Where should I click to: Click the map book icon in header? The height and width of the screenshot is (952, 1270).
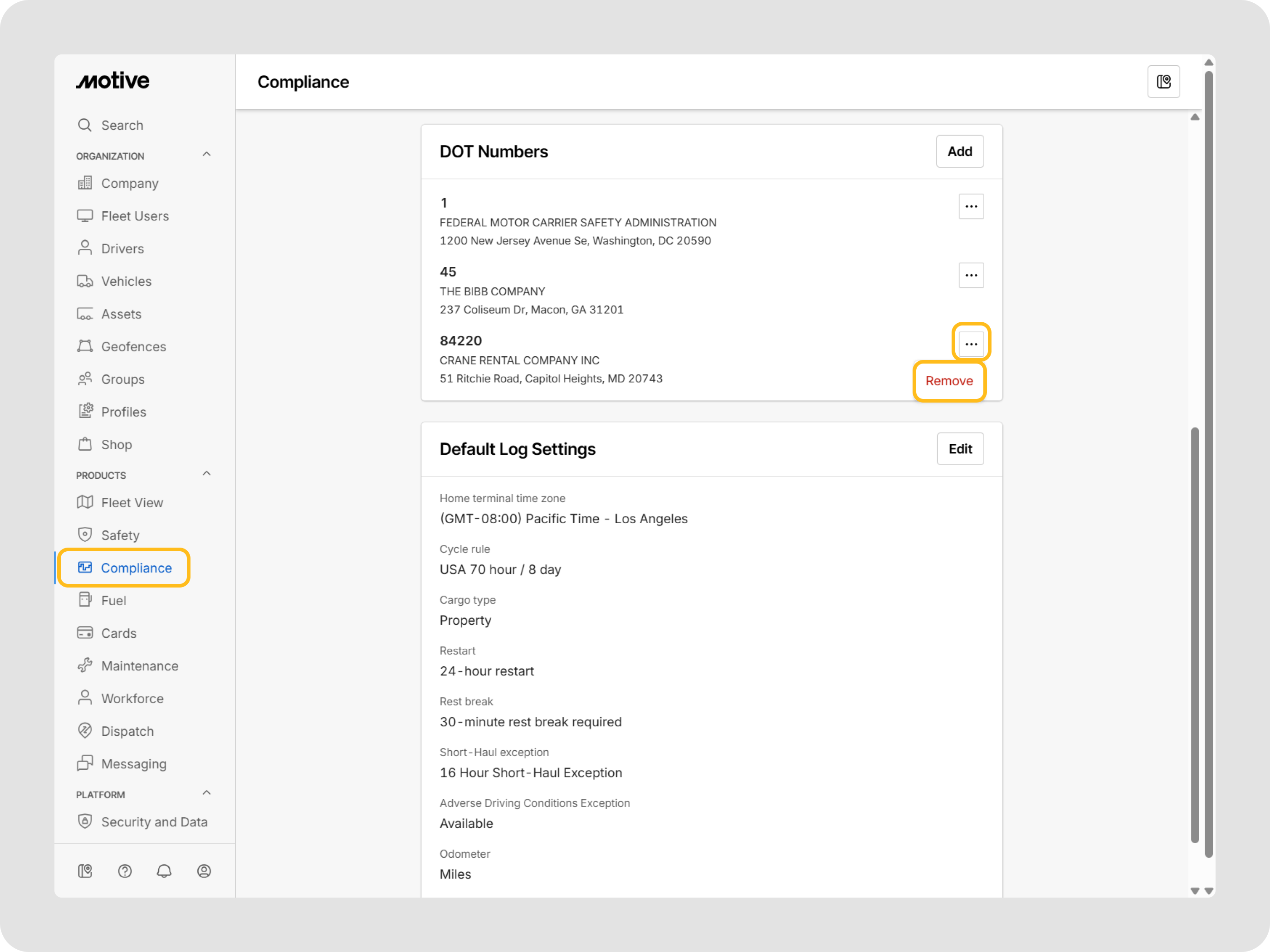(1163, 82)
